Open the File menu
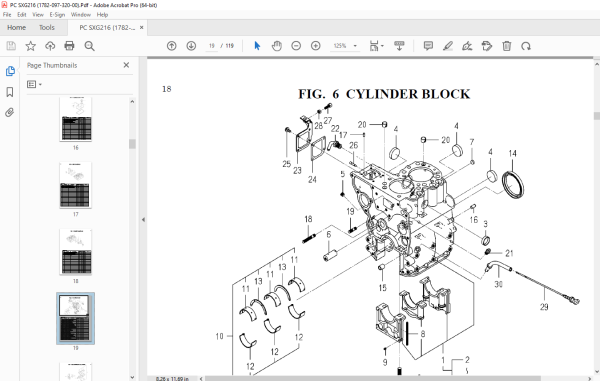The height and width of the screenshot is (381, 600). [x=7, y=15]
